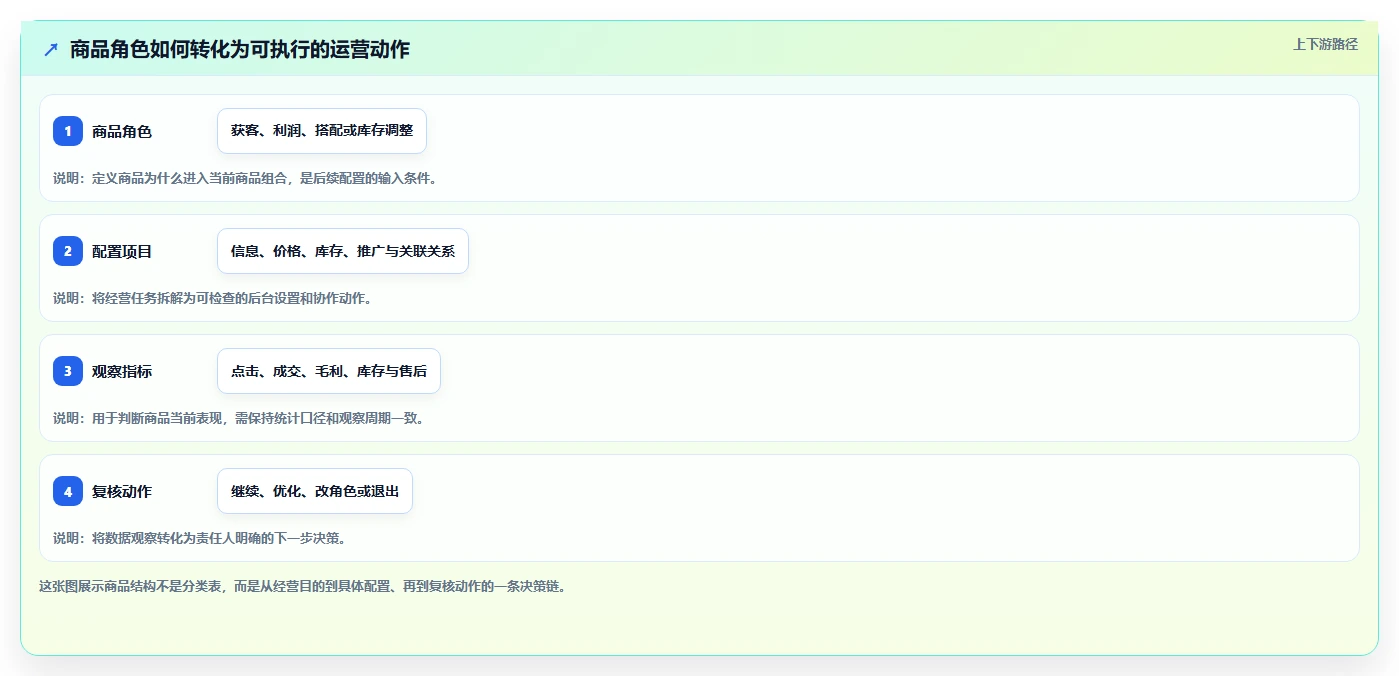The width and height of the screenshot is (1399, 676).
Task: Select the 配置项目 step label
Action: [122, 251]
